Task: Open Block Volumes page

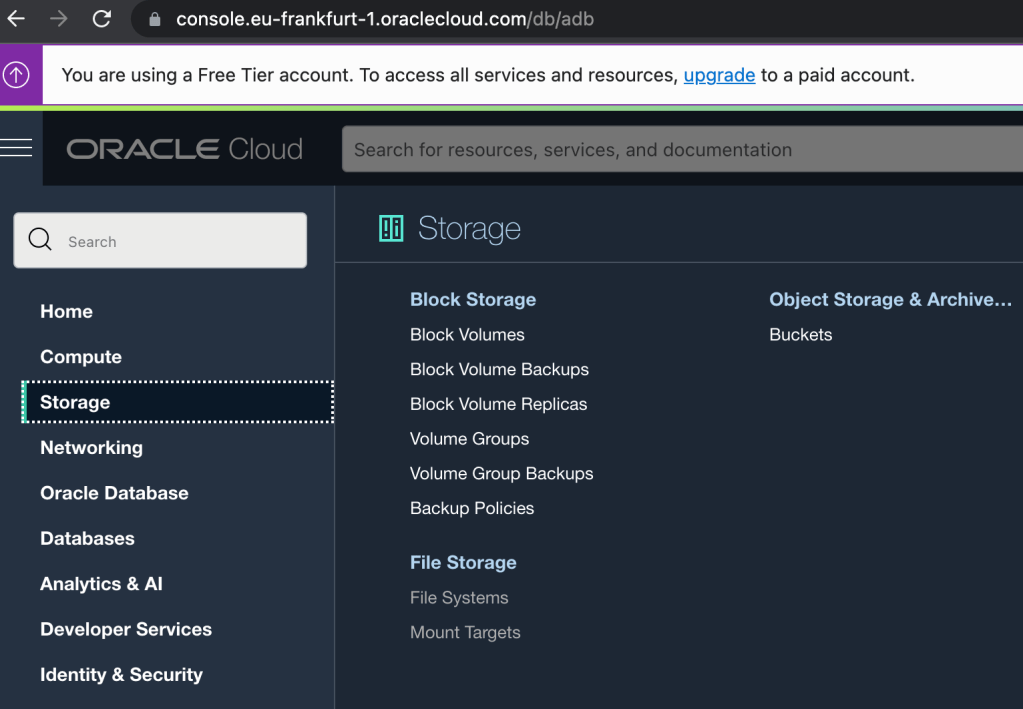Action: pyautogui.click(x=467, y=335)
